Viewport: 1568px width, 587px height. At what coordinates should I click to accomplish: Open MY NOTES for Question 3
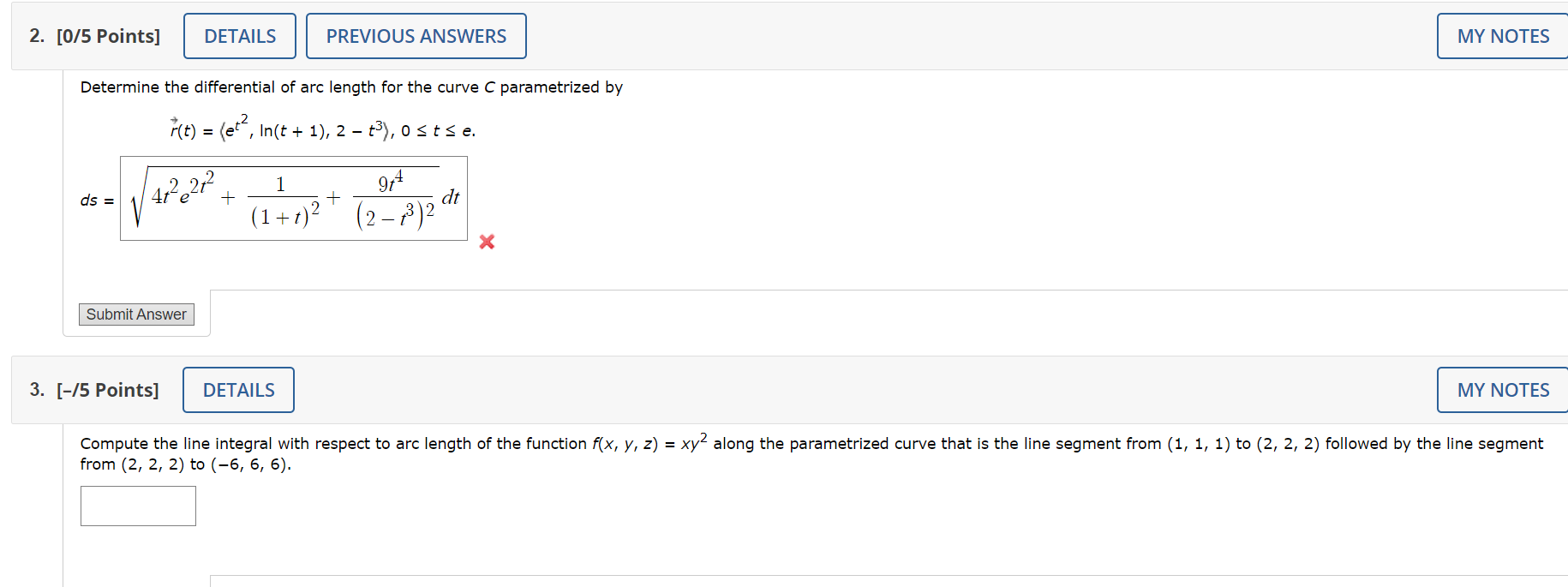[1502, 389]
